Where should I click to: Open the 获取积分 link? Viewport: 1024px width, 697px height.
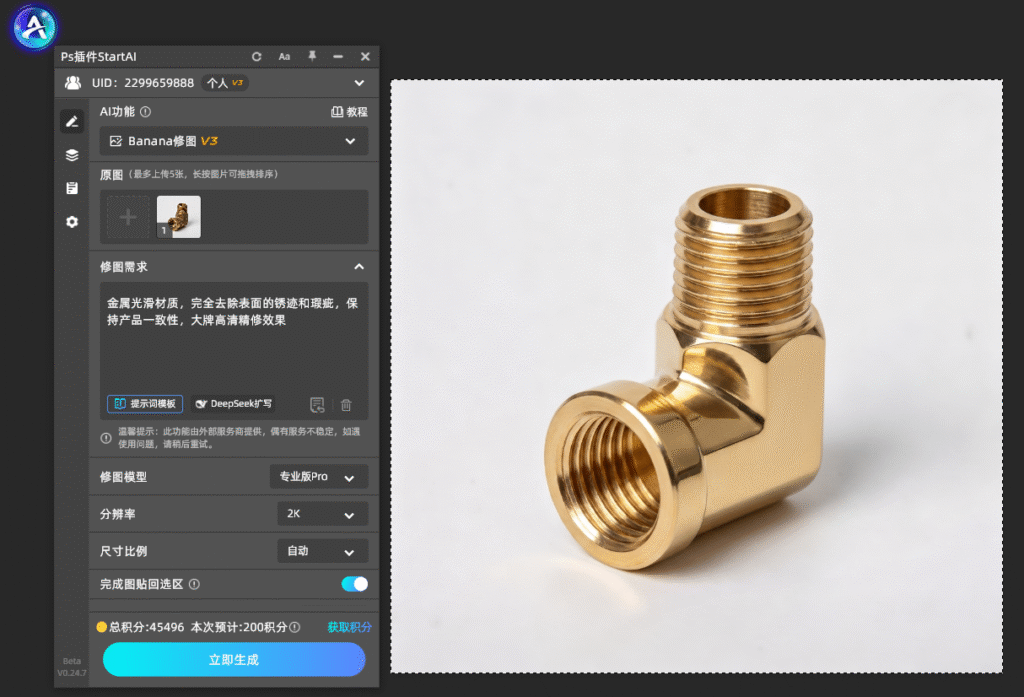coord(349,627)
